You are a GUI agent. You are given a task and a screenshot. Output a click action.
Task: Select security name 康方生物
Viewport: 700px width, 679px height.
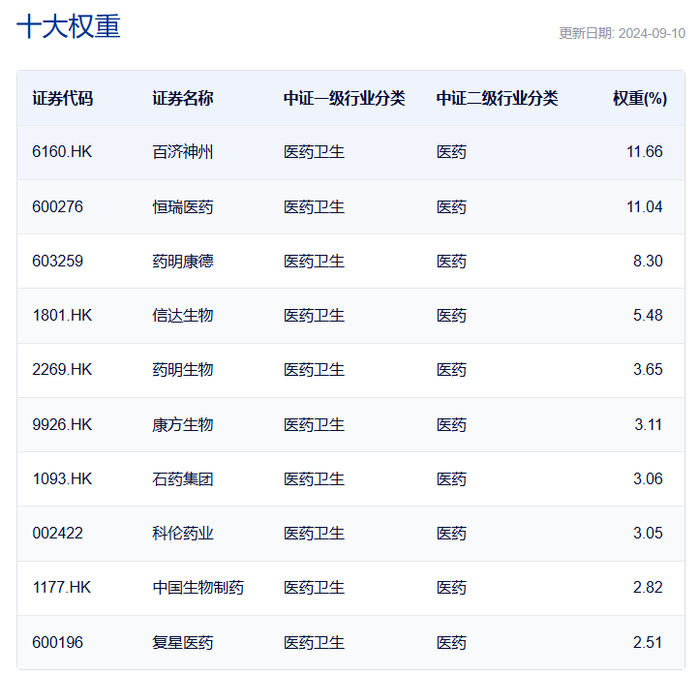(x=183, y=425)
